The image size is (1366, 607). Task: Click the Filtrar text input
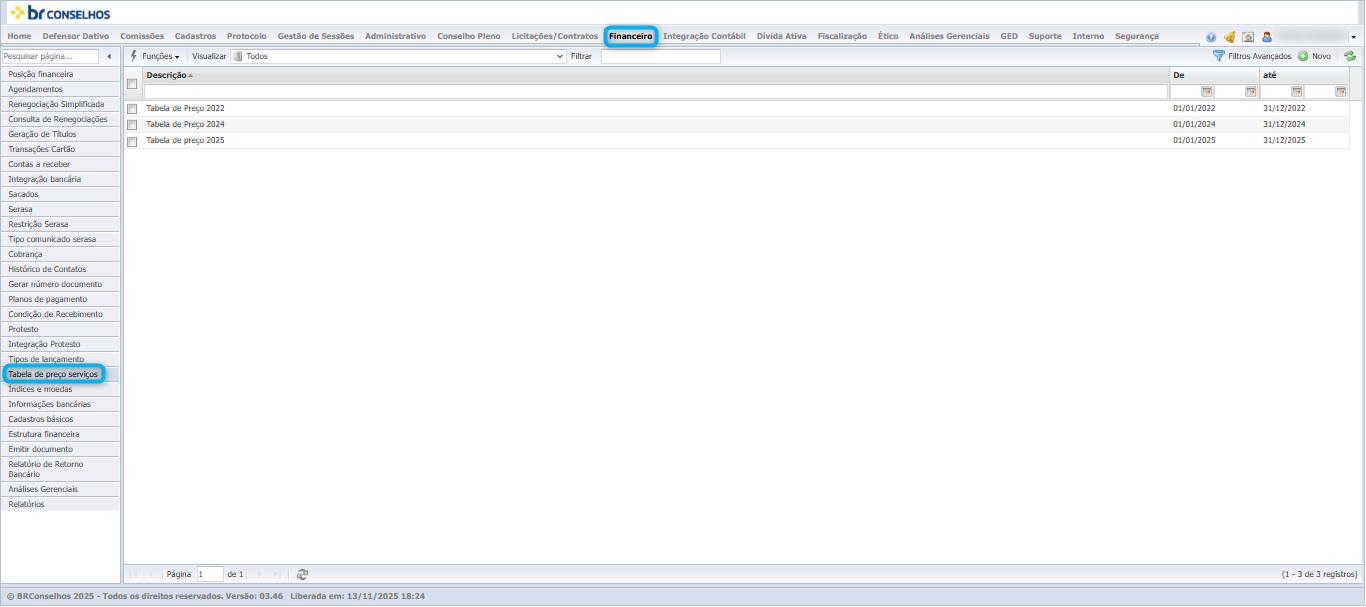click(660, 57)
